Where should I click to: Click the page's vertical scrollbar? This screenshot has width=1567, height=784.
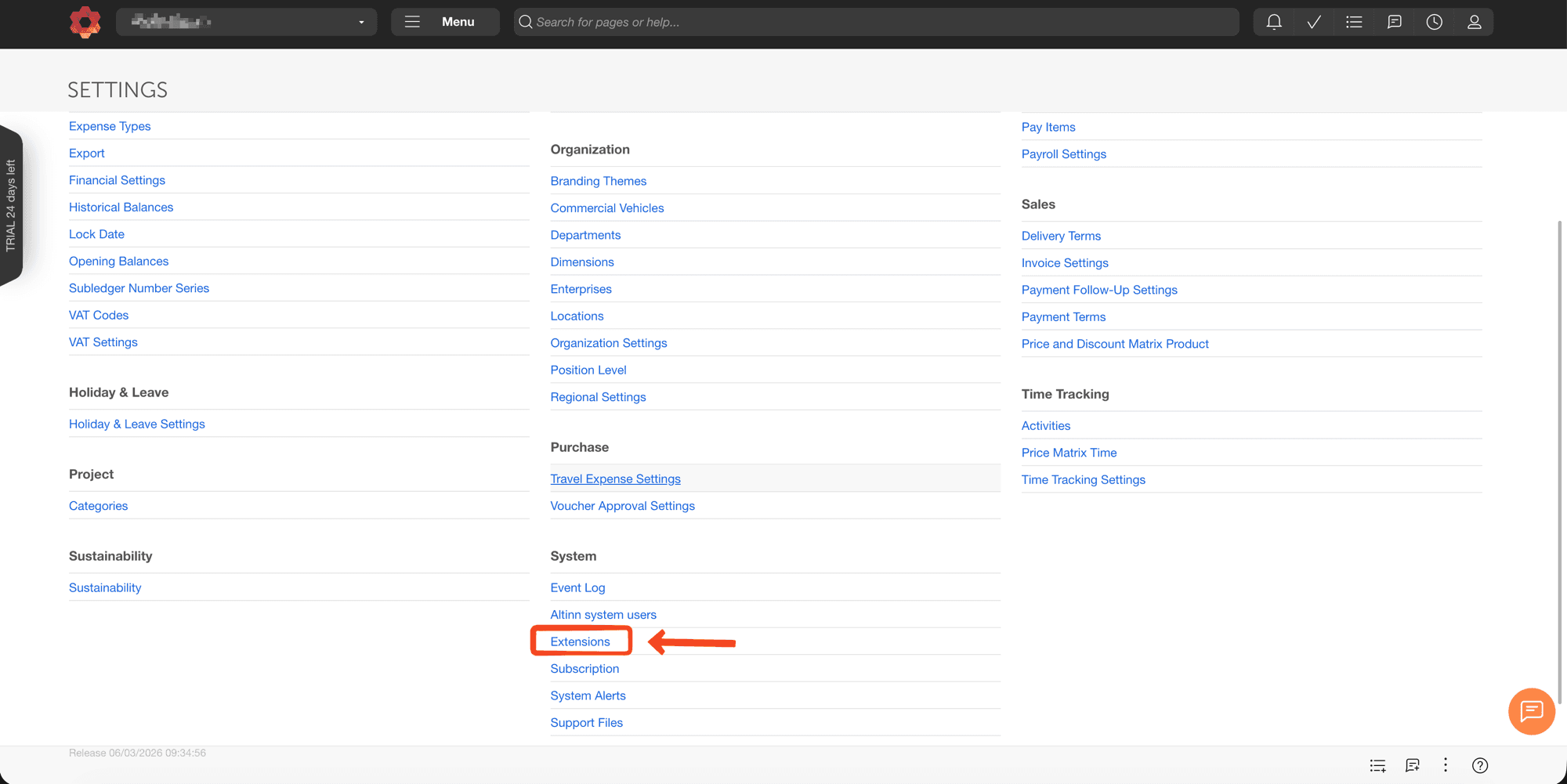coord(1561,462)
